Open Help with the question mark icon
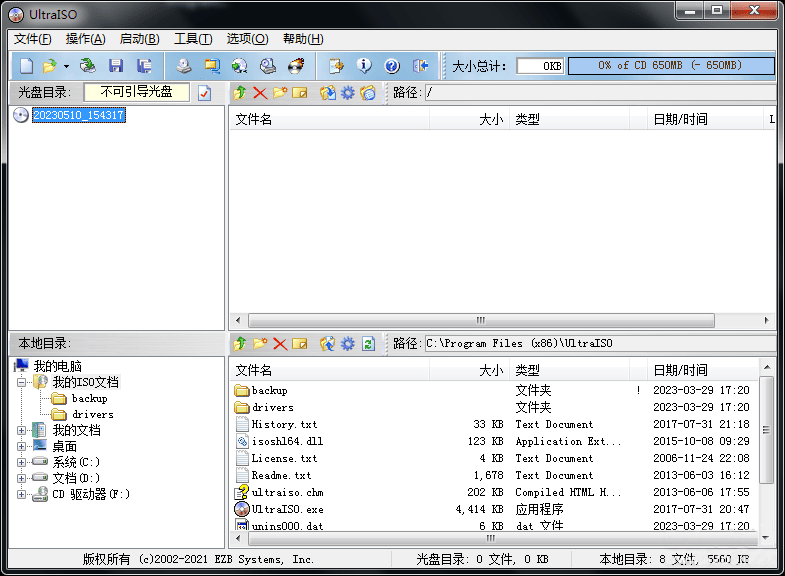The height and width of the screenshot is (576, 785). [x=392, y=66]
